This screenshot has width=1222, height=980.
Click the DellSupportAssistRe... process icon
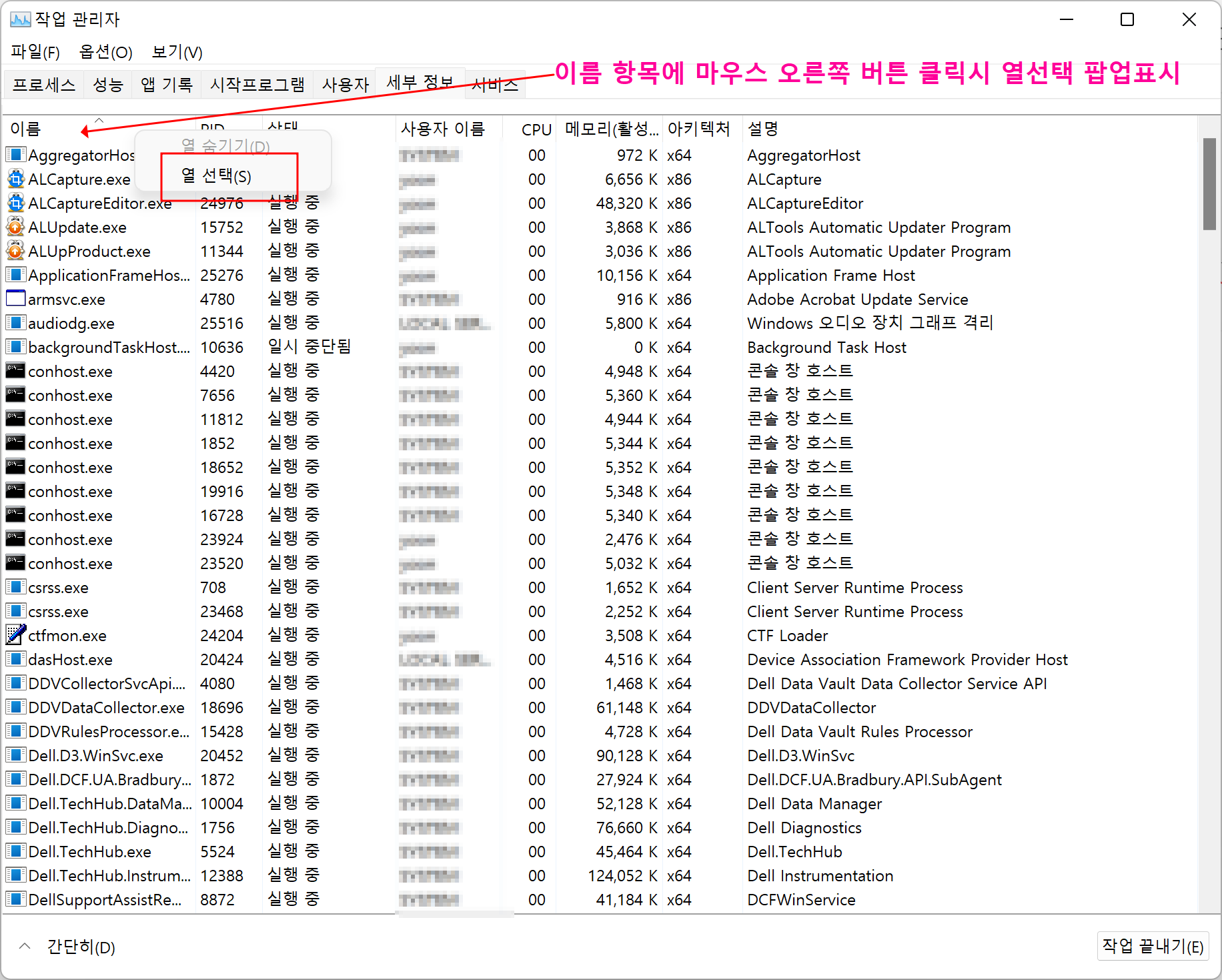tap(15, 899)
